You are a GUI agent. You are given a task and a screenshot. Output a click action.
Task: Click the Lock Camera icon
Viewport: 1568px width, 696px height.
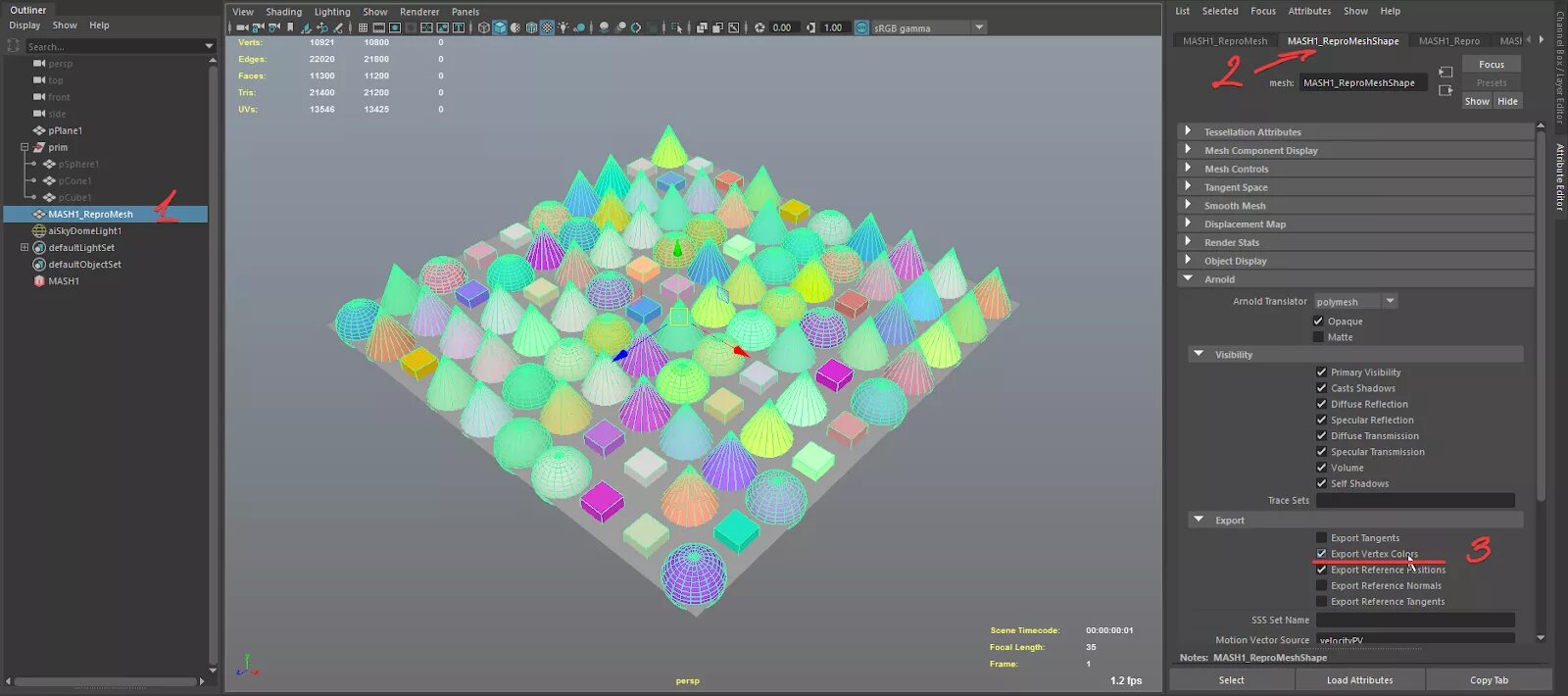point(258,27)
